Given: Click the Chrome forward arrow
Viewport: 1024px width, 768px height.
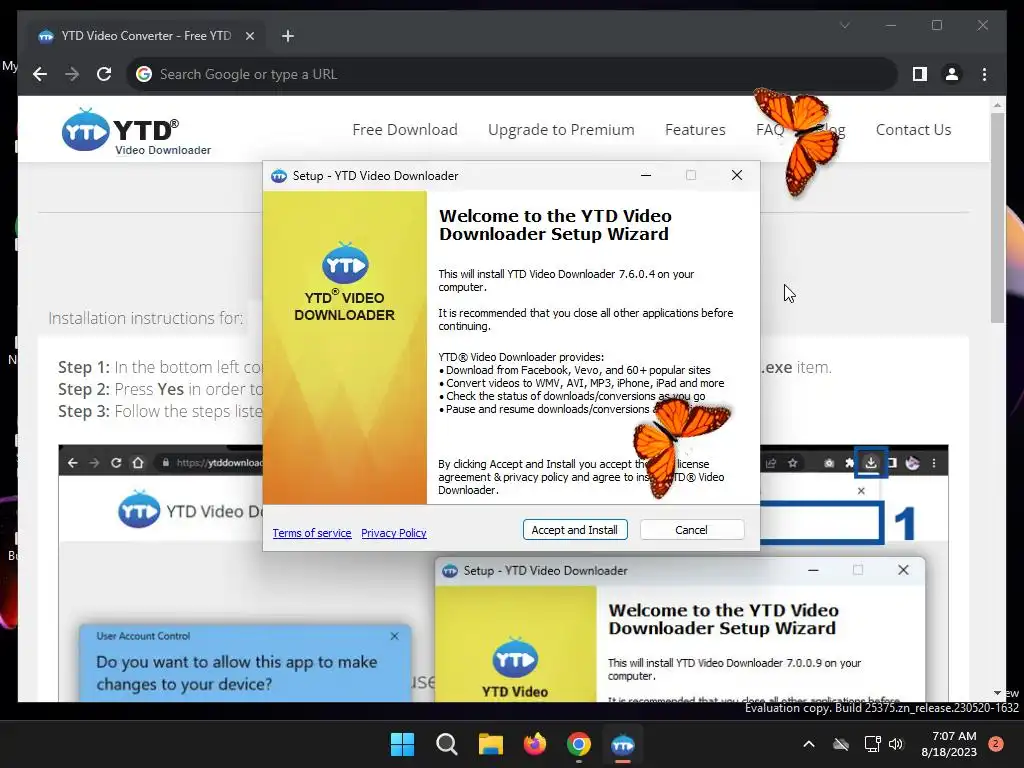Looking at the screenshot, I should coord(72,74).
